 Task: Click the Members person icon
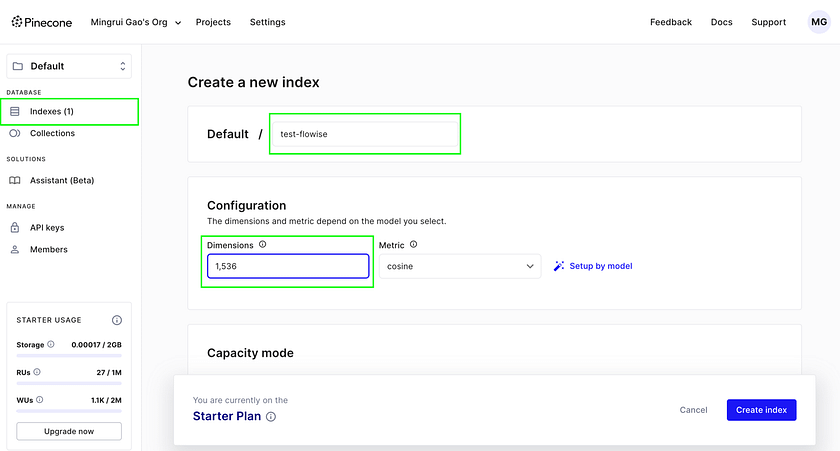click(15, 249)
